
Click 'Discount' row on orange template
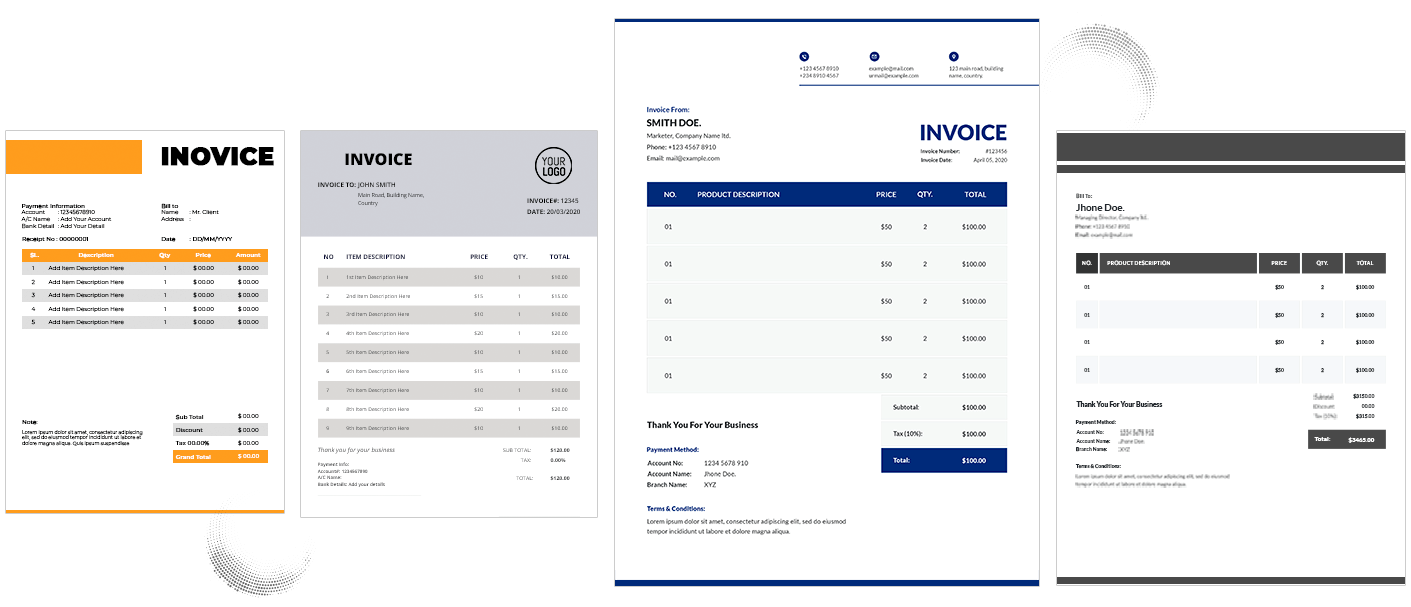click(x=220, y=430)
